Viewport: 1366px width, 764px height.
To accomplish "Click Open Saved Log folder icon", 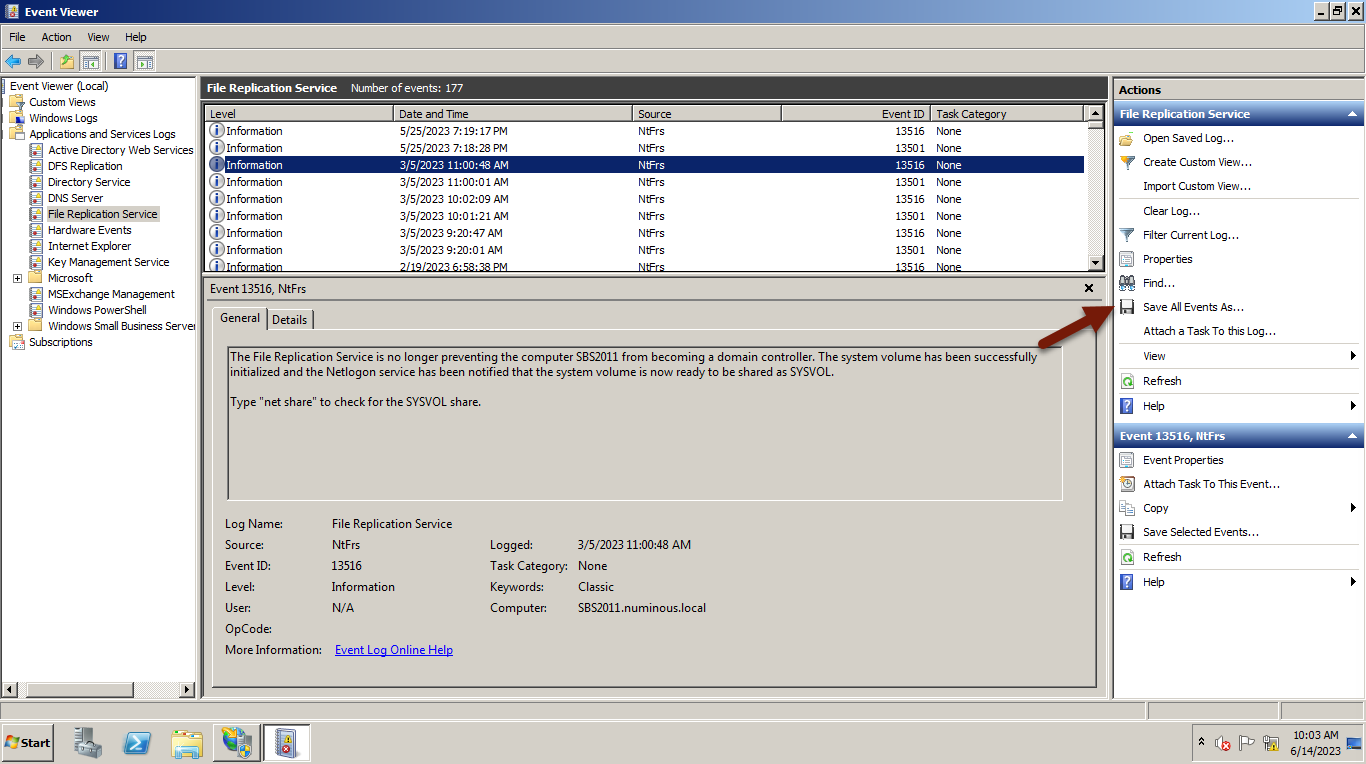I will 1127,138.
